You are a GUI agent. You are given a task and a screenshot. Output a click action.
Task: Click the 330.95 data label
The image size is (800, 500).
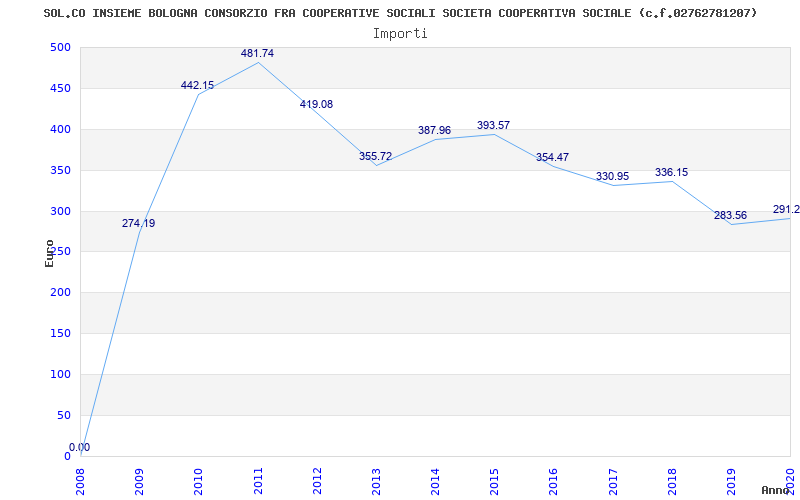(x=613, y=177)
